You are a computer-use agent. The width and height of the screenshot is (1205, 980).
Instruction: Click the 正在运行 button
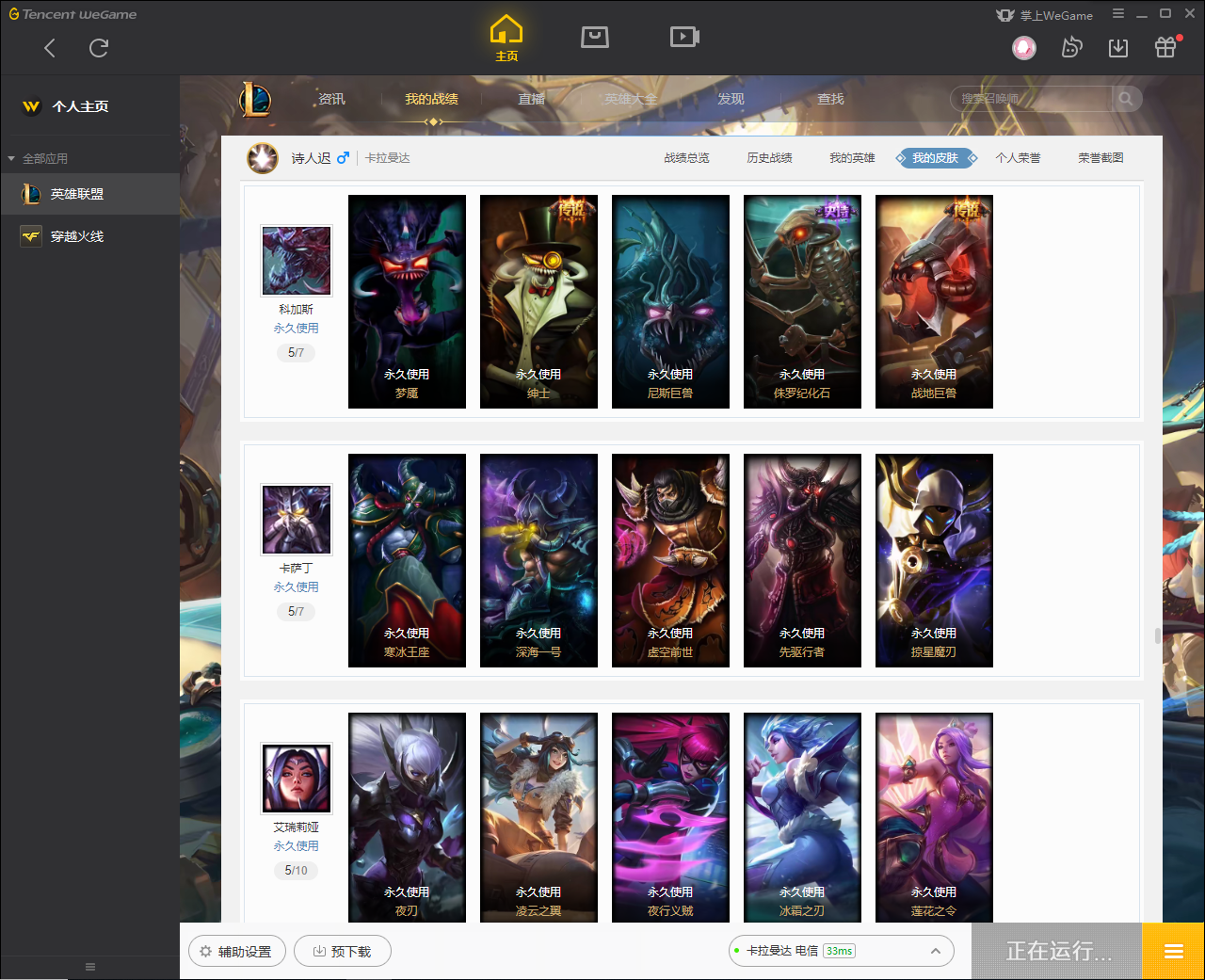coord(1057,951)
